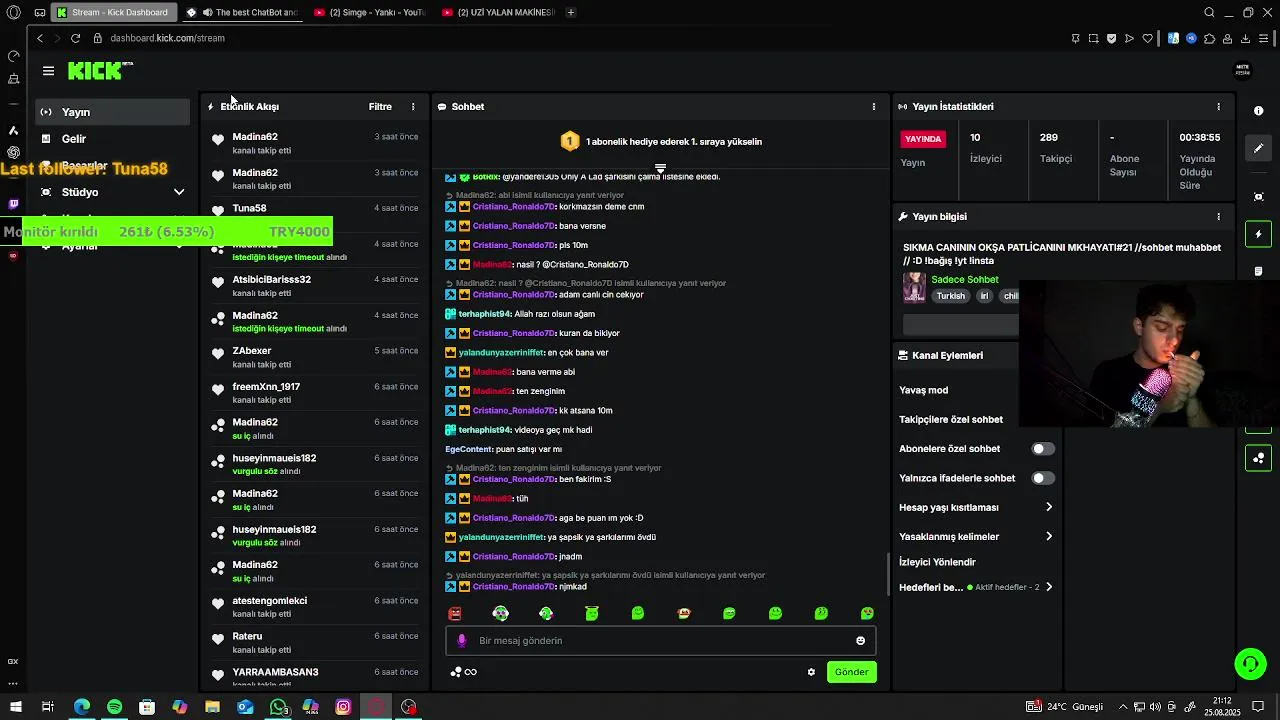Toggle Abonelere özel sohbet switch
Screen dimensions: 1280x720
point(1043,449)
